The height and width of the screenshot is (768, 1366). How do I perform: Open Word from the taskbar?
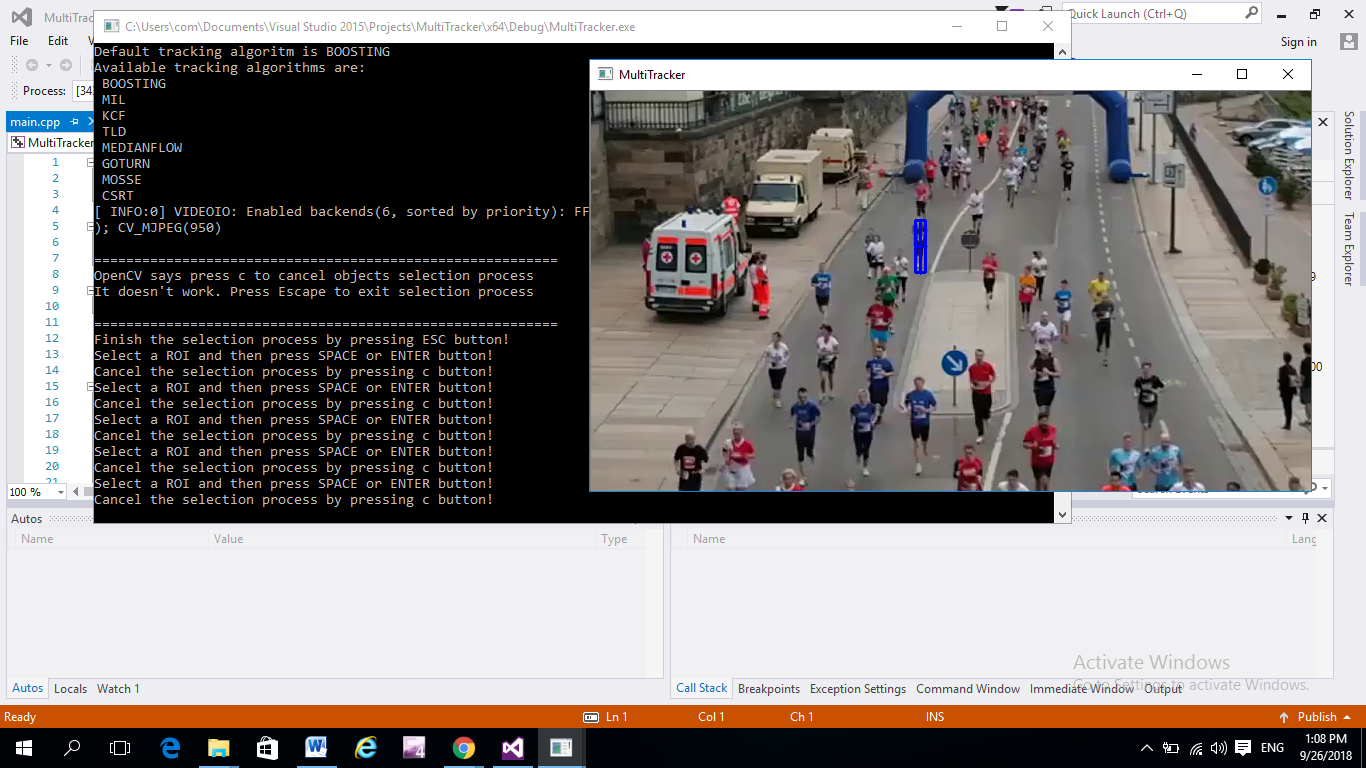(316, 747)
